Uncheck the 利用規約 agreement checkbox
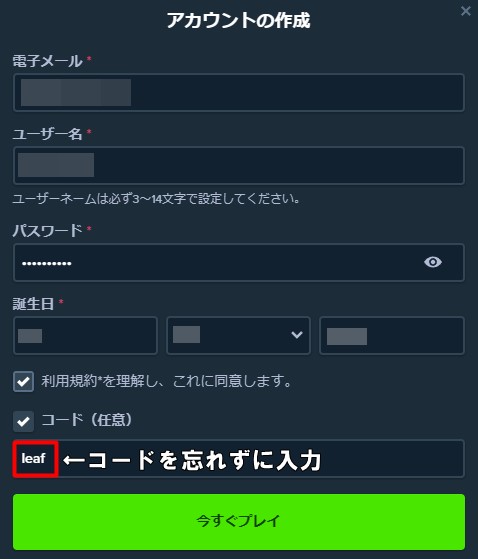This screenshot has height=559, width=478. point(24,381)
